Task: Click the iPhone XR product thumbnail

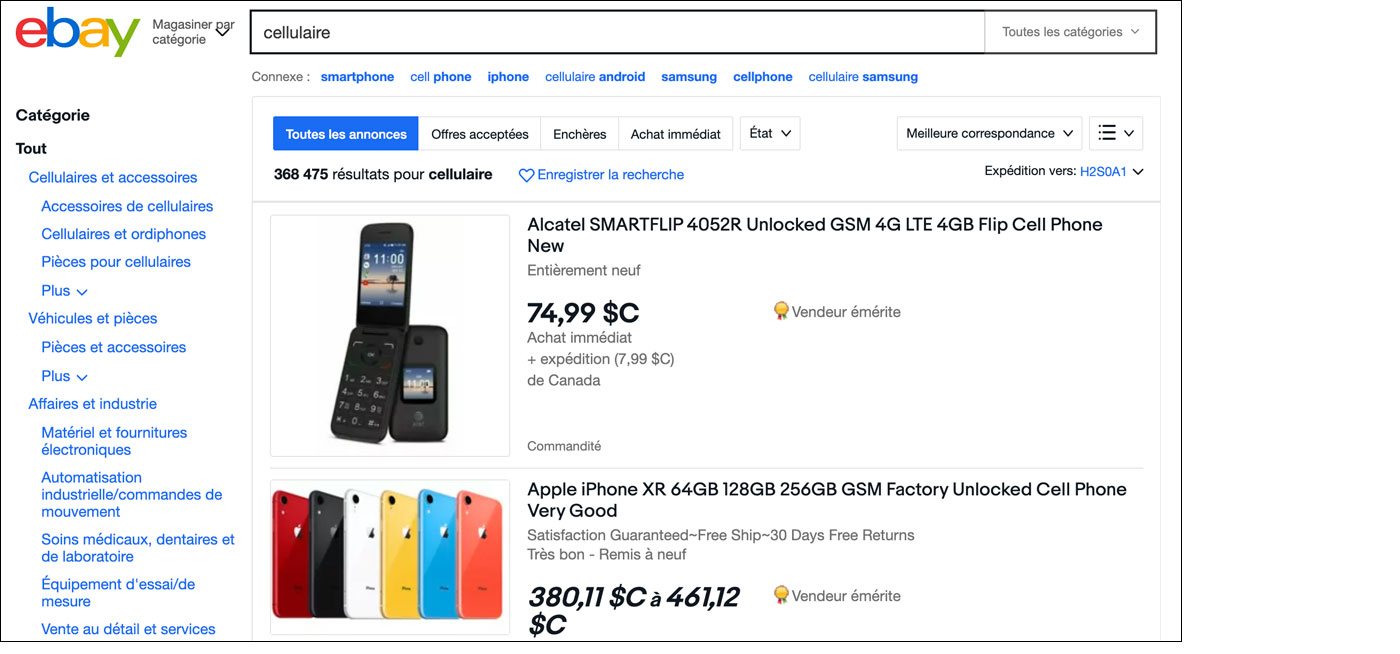Action: point(390,556)
